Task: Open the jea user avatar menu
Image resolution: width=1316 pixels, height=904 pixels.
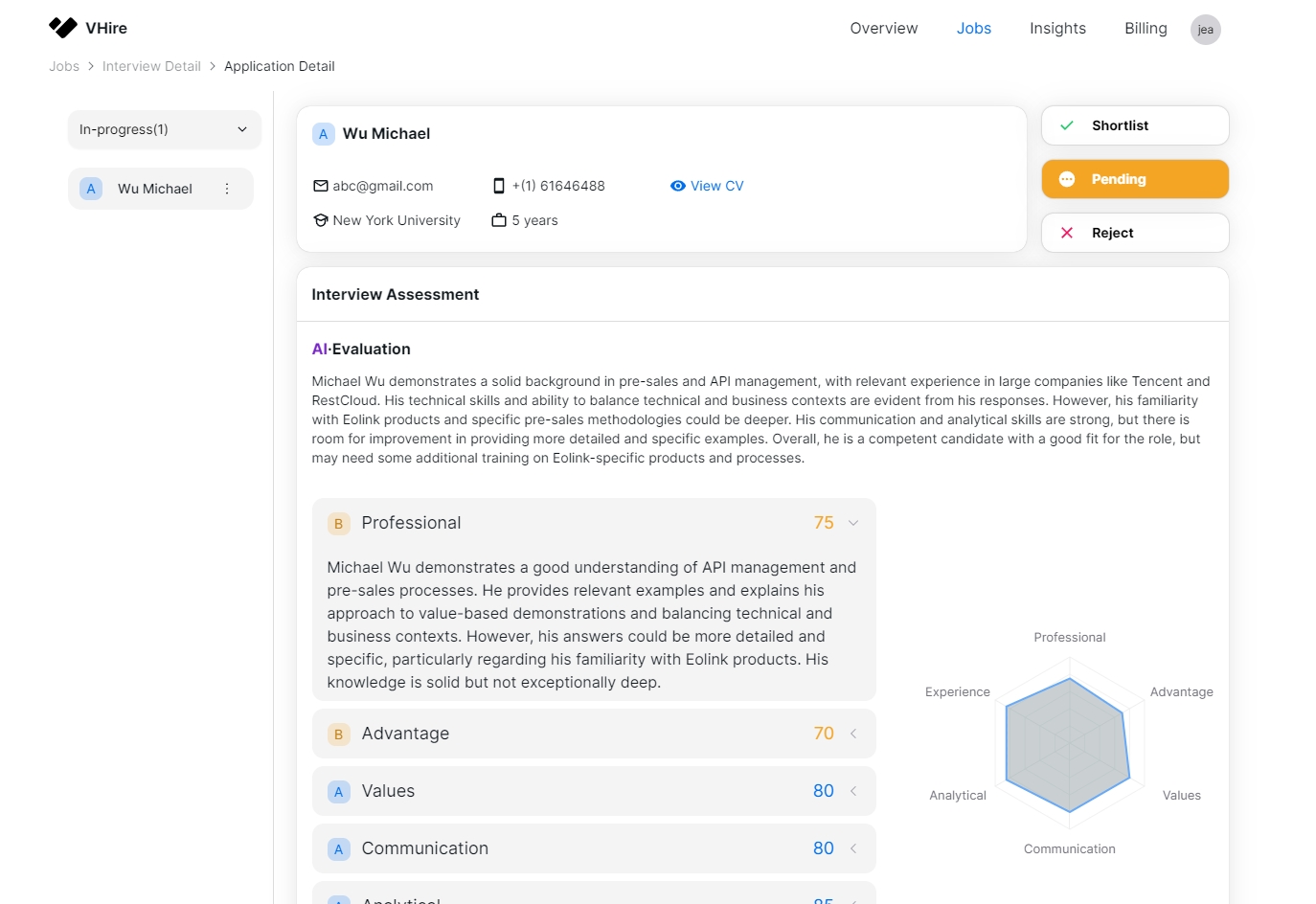Action: coord(1205,30)
